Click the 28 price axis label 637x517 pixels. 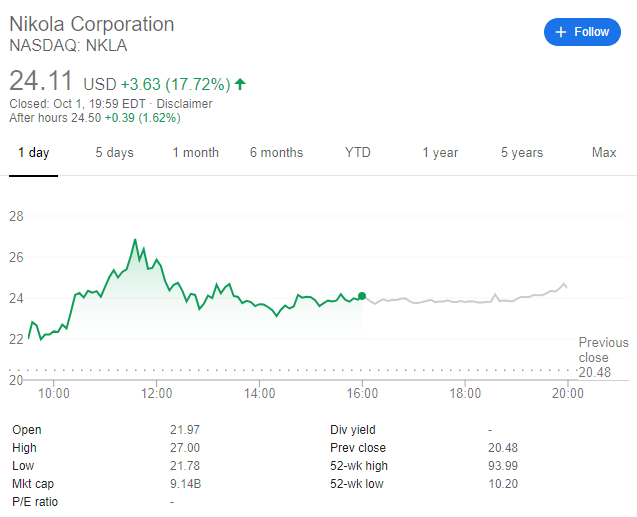[x=16, y=216]
